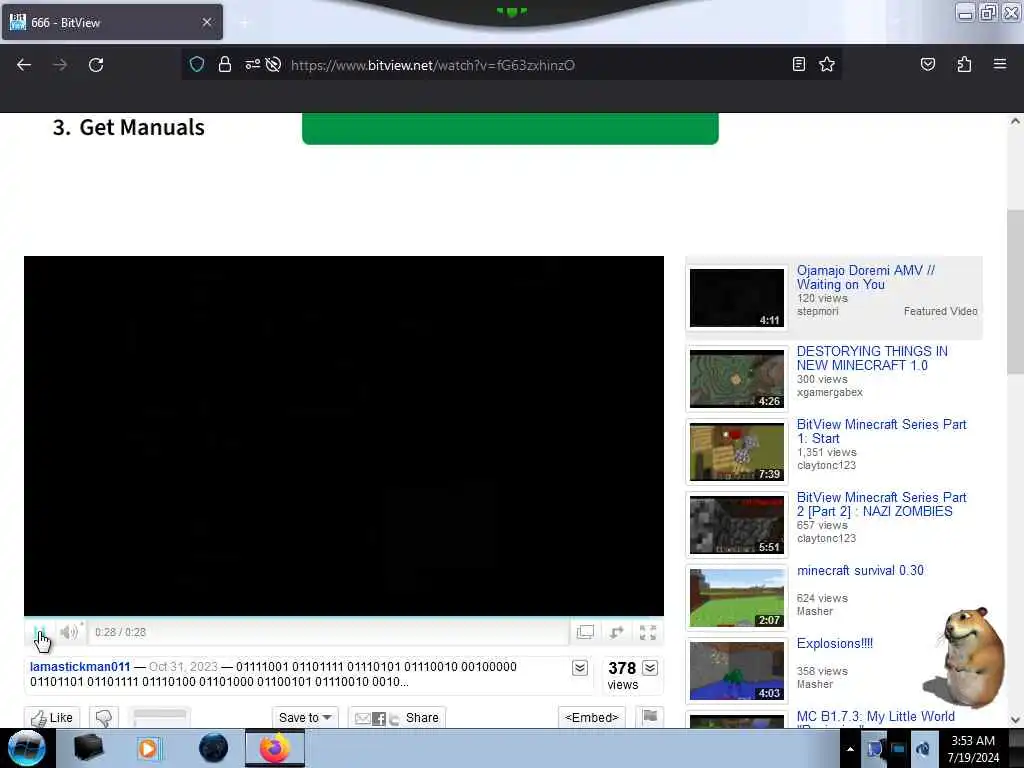
Task: Open 'Explosions!!!!' video link
Action: click(x=835, y=644)
